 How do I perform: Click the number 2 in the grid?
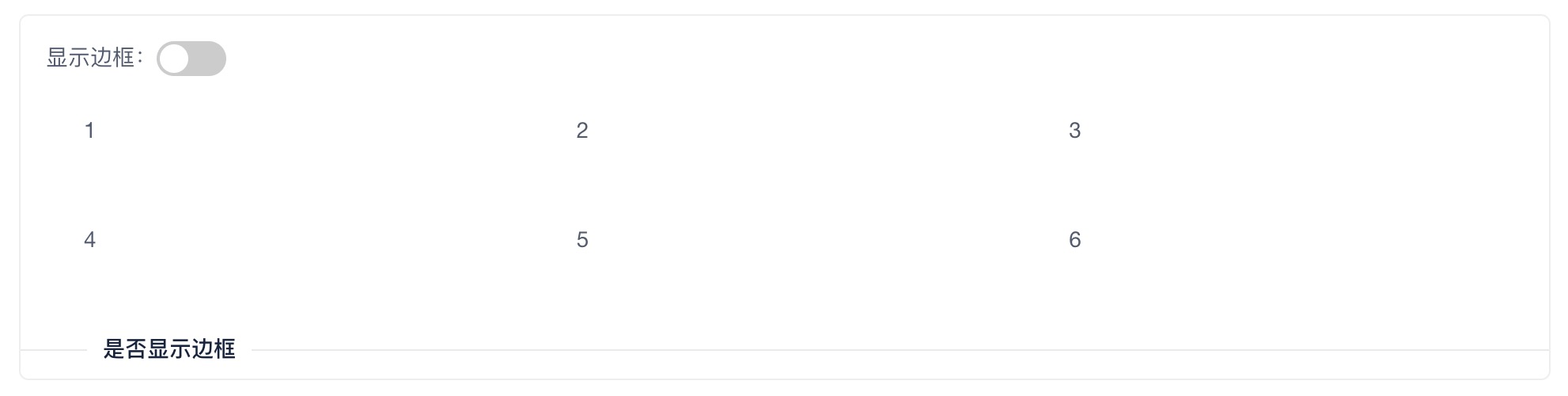pyautogui.click(x=582, y=131)
